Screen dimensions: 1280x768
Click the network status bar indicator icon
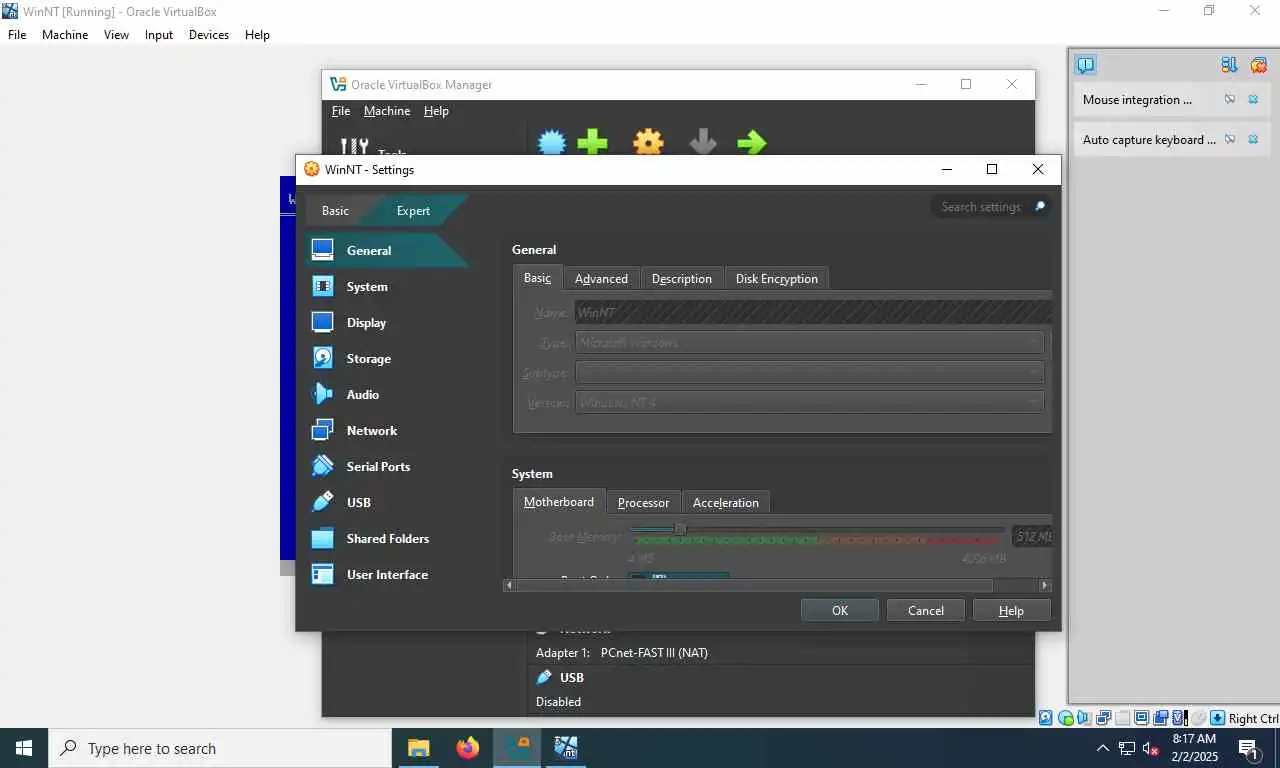(x=1103, y=718)
